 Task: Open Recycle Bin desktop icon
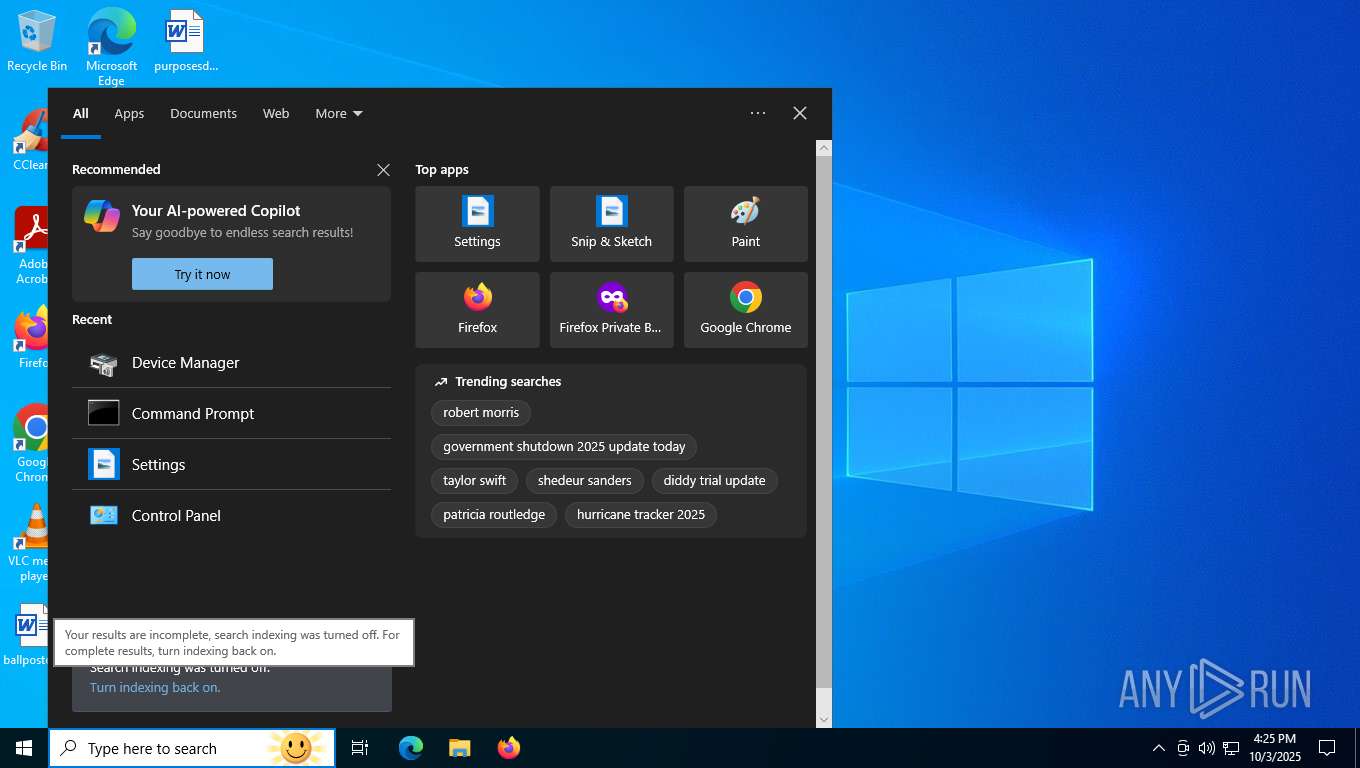pyautogui.click(x=37, y=42)
